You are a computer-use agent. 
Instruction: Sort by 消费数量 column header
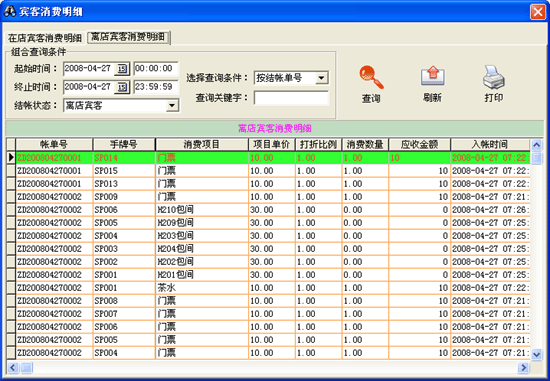point(365,144)
